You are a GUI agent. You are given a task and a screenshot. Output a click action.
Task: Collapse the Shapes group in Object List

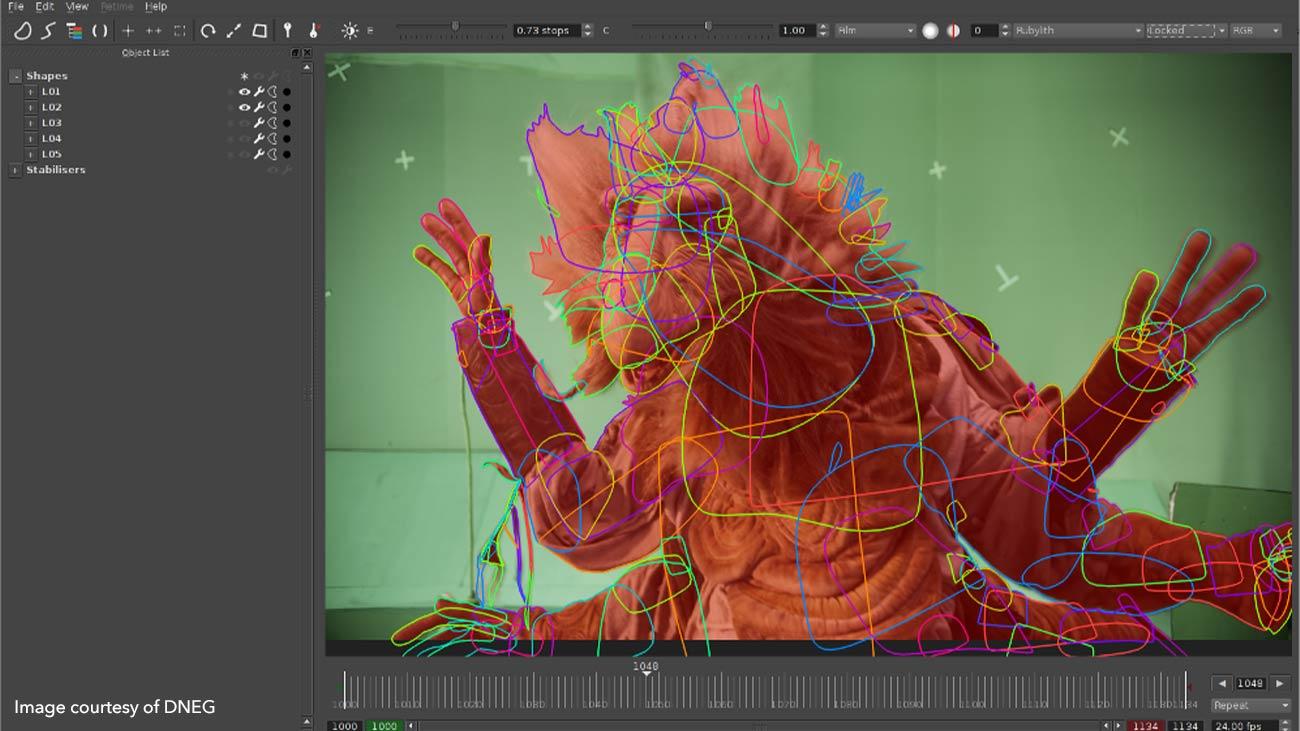15,76
